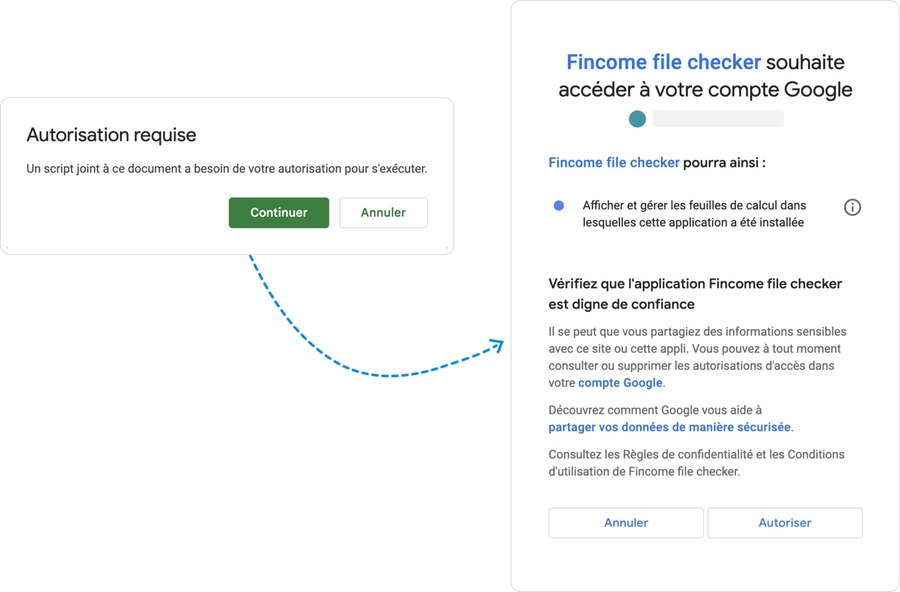Open the Fincome file checker title link
This screenshot has width=900, height=592.
[x=663, y=62]
